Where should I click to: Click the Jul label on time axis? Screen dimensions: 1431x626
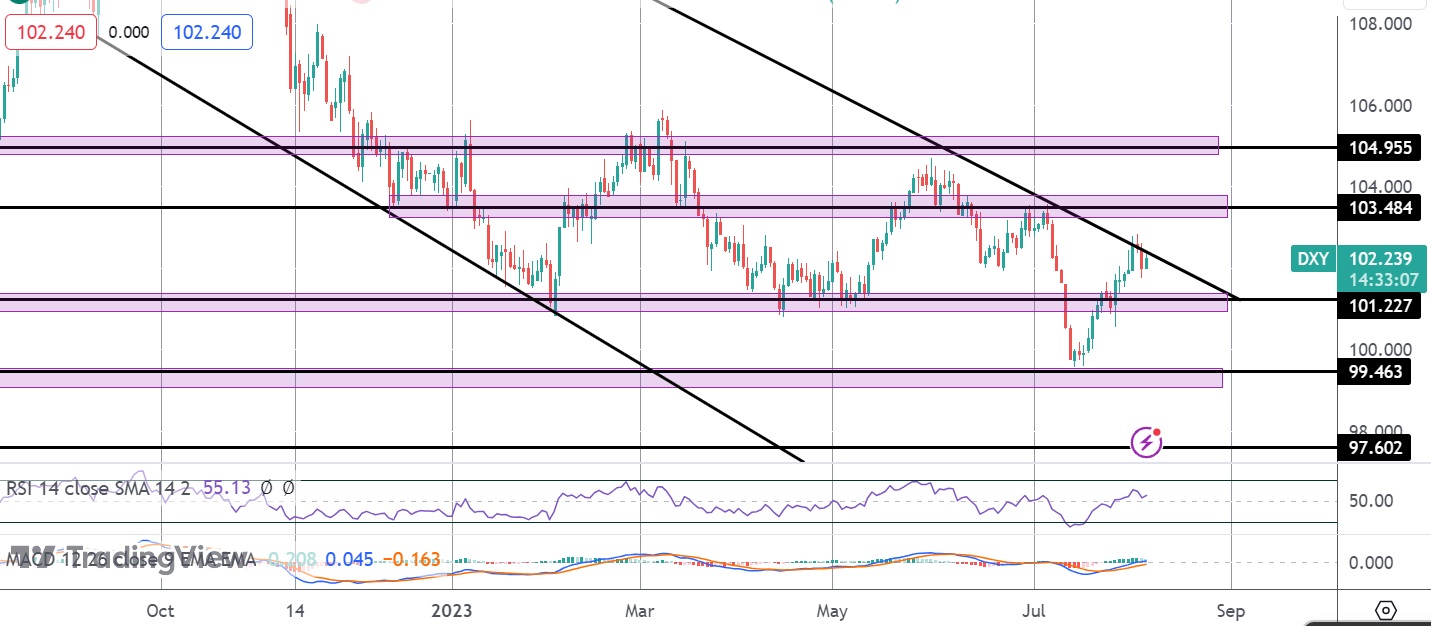pos(1035,610)
